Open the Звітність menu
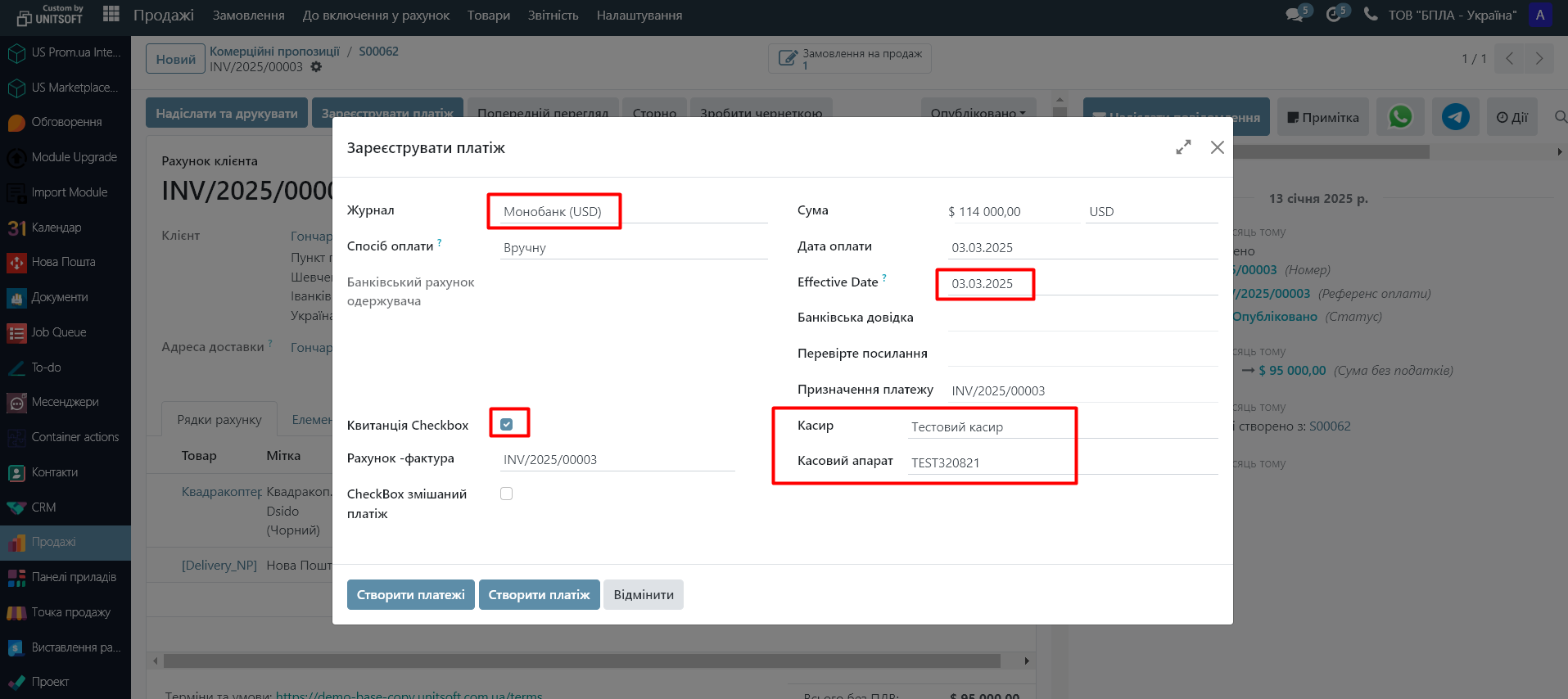 [x=553, y=16]
